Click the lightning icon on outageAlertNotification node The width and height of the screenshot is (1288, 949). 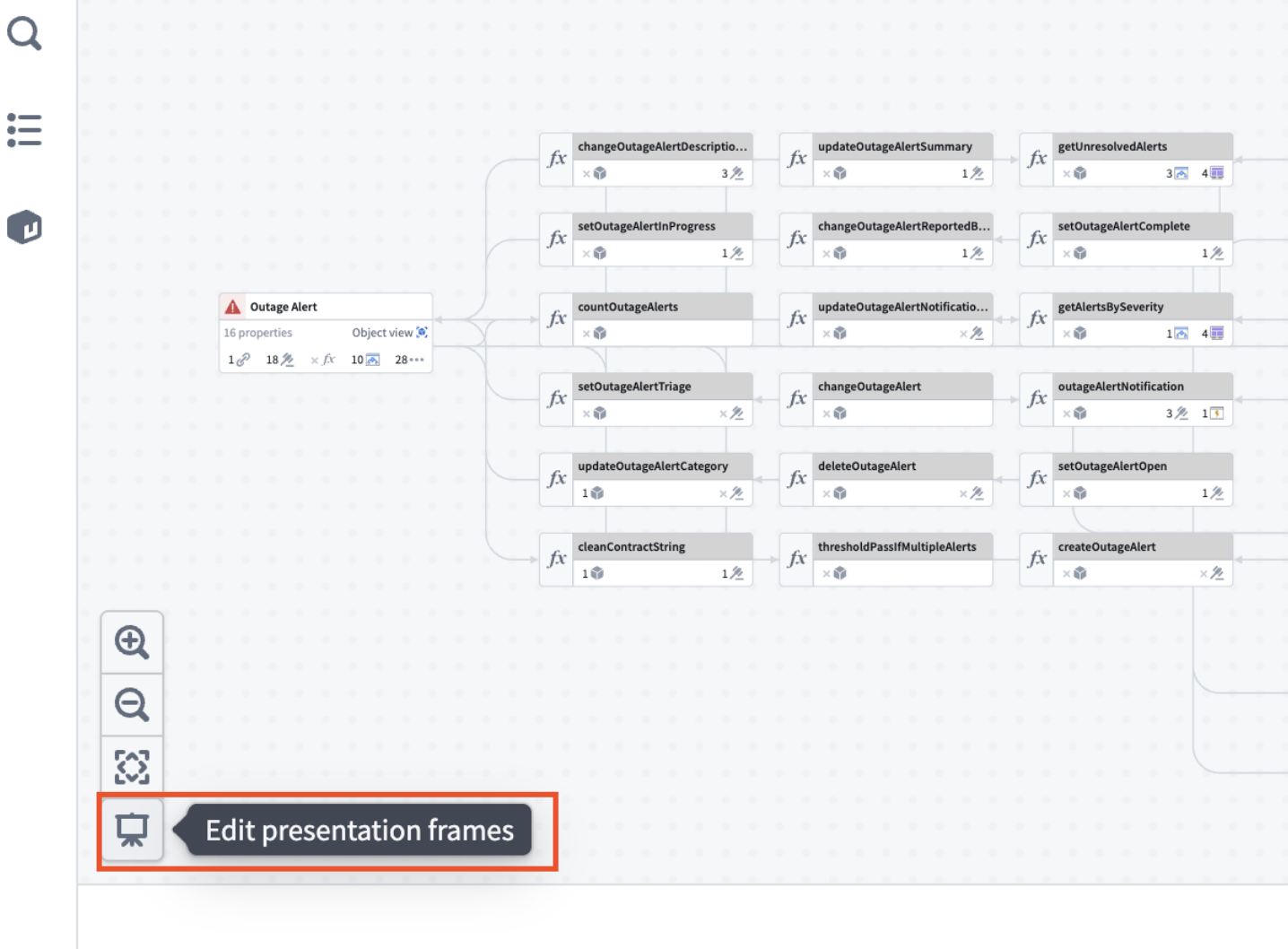pos(1218,413)
